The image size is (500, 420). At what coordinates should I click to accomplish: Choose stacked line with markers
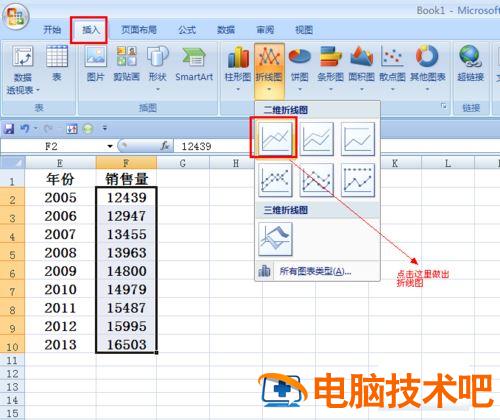click(316, 180)
